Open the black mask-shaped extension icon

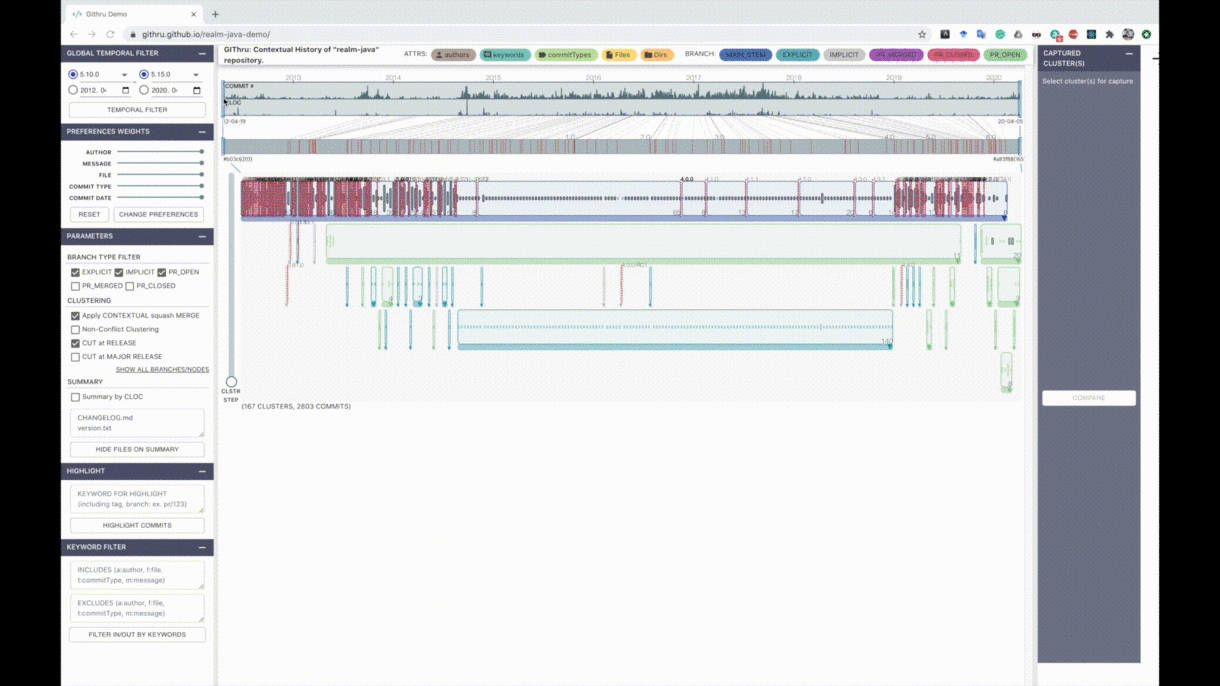(x=1036, y=34)
